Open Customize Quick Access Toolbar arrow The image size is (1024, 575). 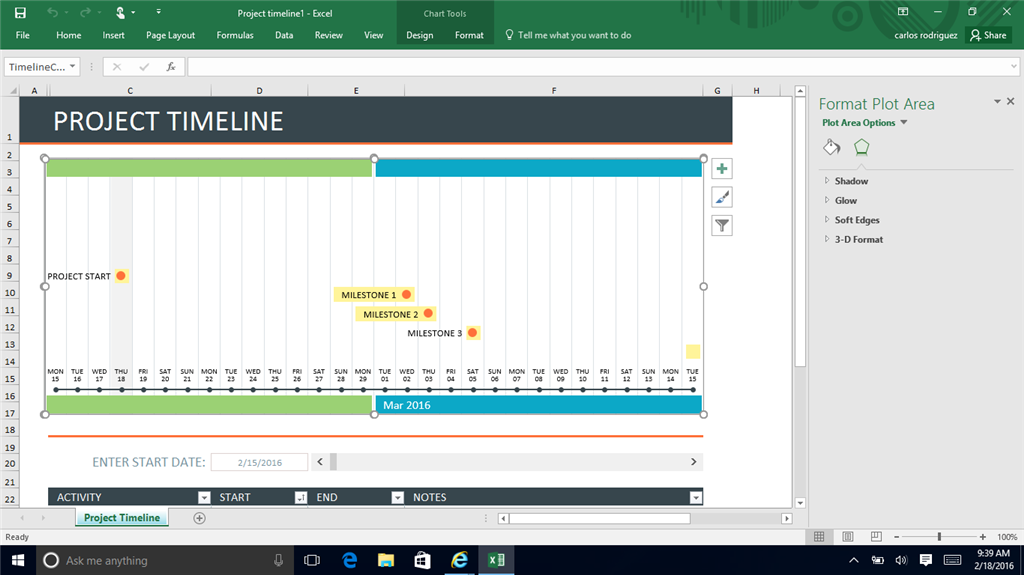click(x=158, y=12)
